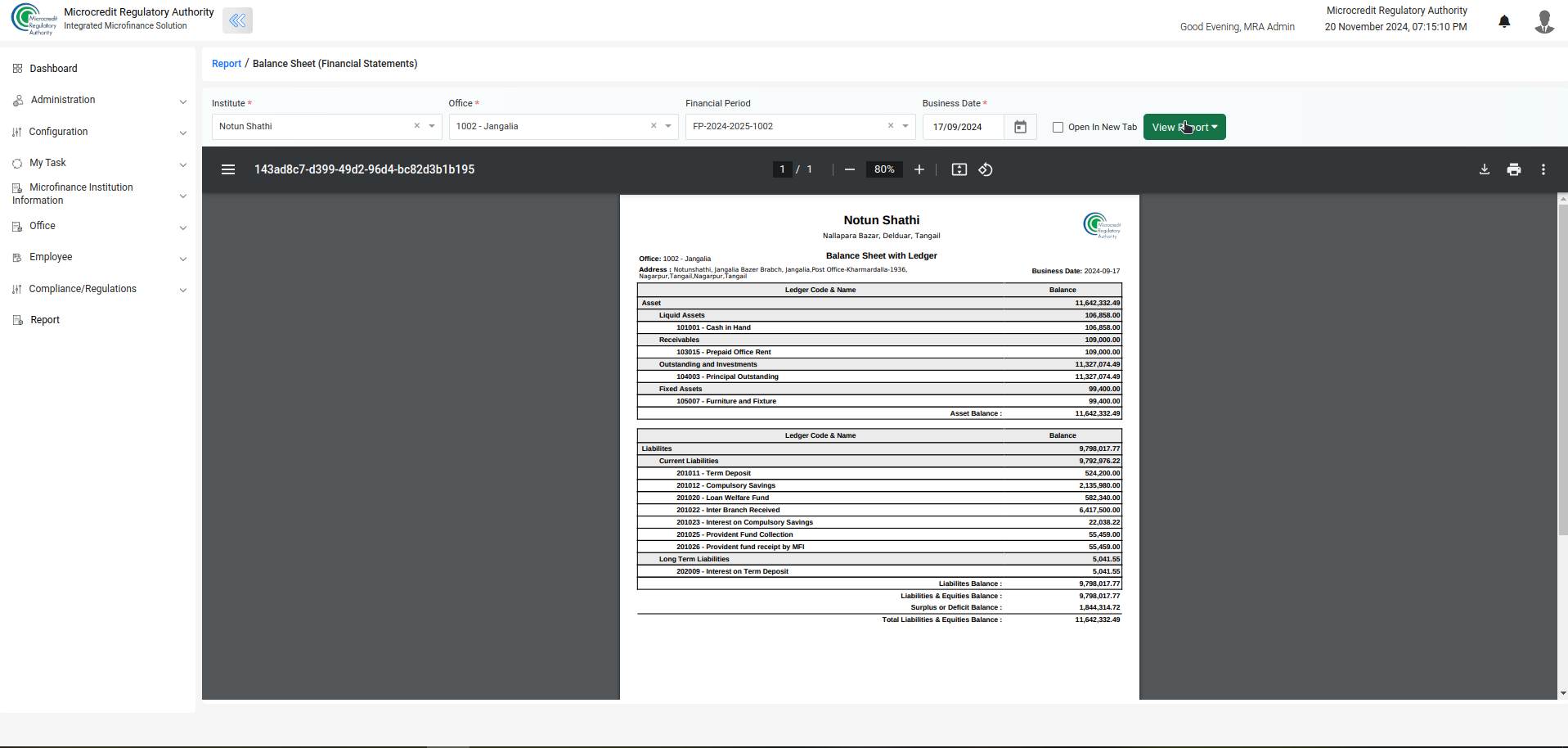The height and width of the screenshot is (748, 1568).
Task: Open the Office dropdown arrow
Action: pos(668,126)
